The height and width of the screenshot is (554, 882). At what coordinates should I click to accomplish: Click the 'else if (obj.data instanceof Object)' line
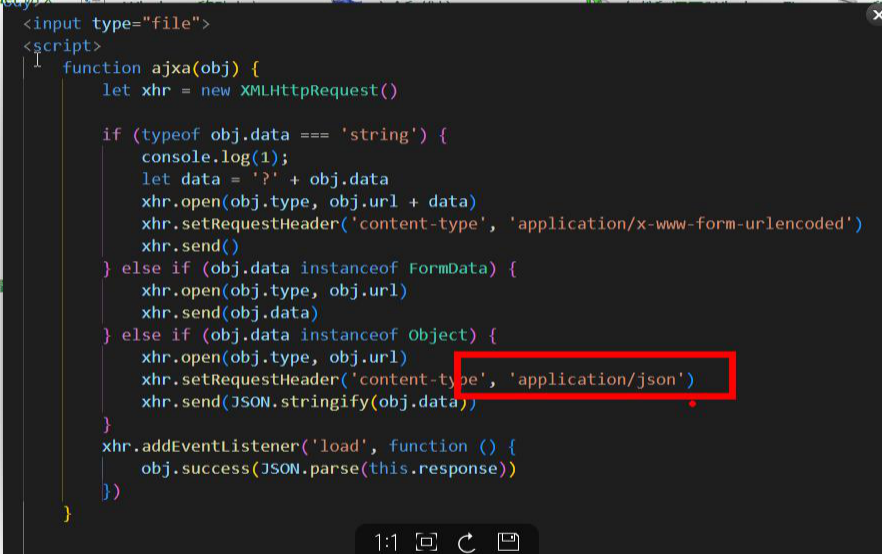(x=299, y=335)
